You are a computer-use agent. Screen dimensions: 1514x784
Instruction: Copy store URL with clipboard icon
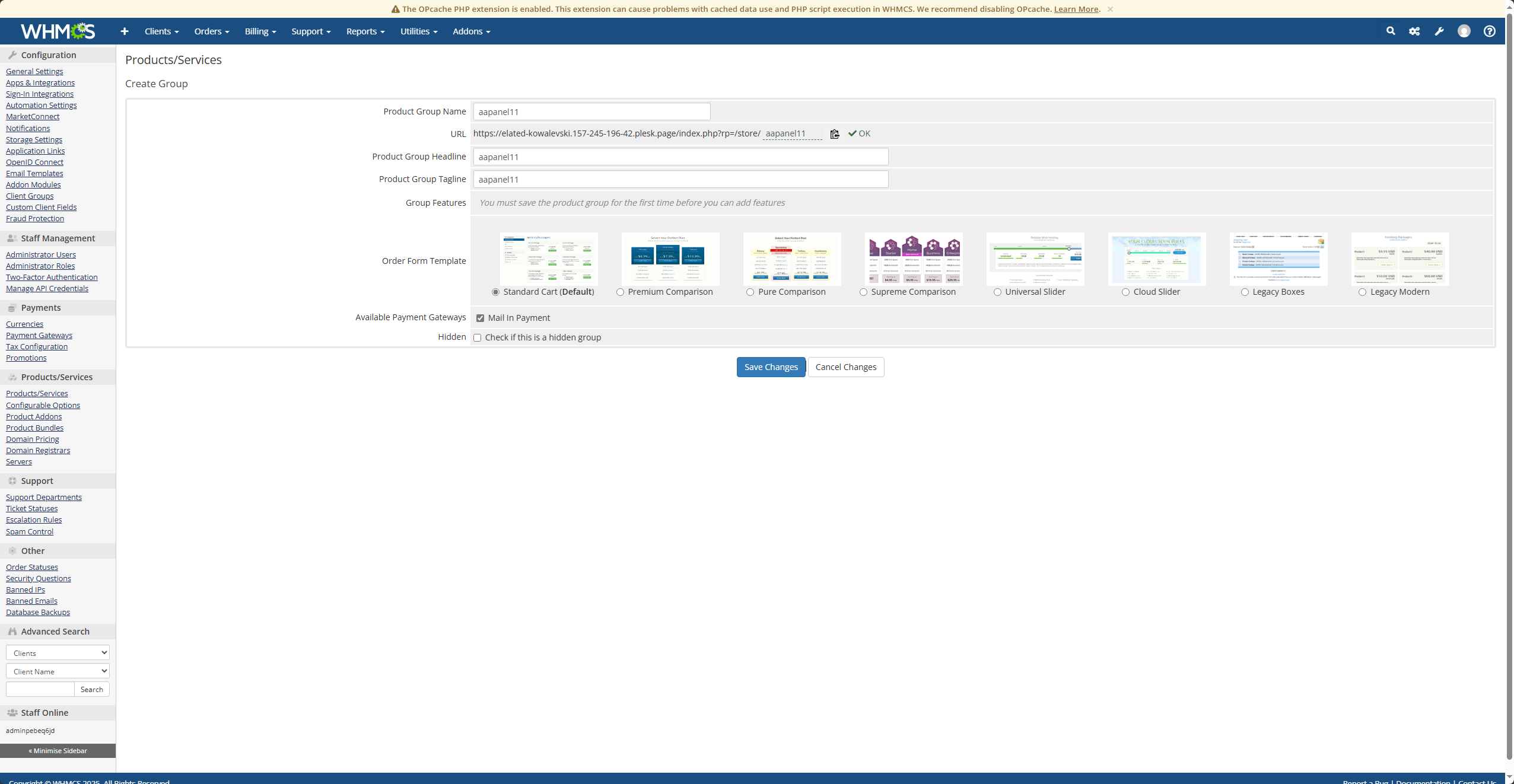pyautogui.click(x=834, y=134)
